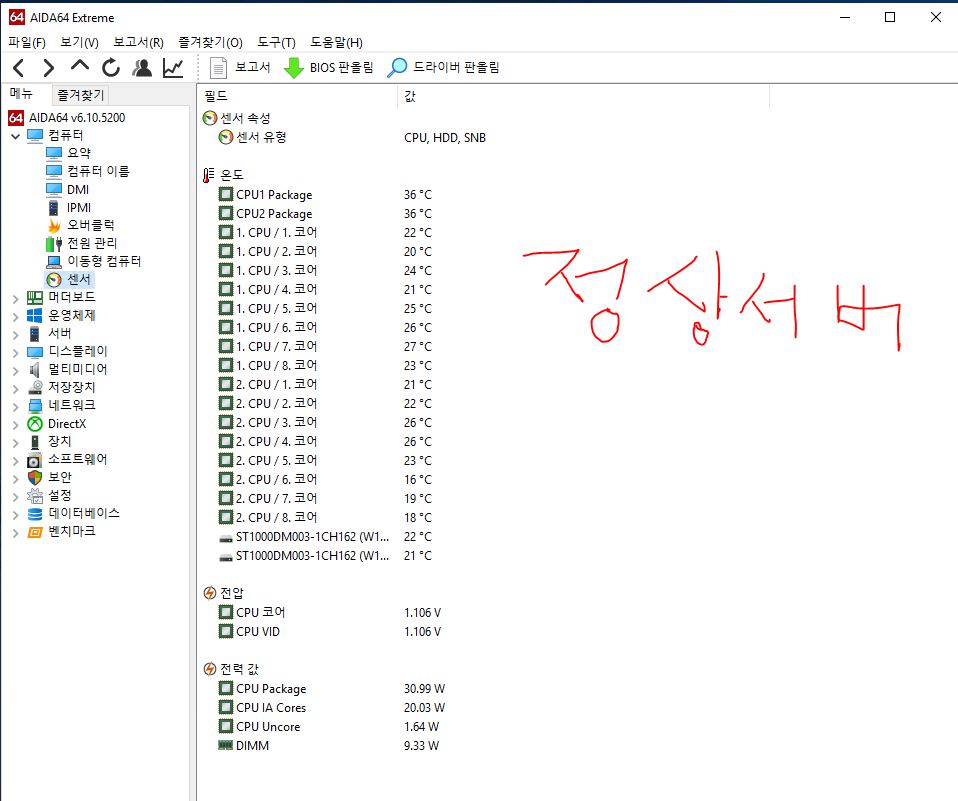The width and height of the screenshot is (958, 801).
Task: Click the 운영체제 Windows logo icon
Action: (35, 315)
